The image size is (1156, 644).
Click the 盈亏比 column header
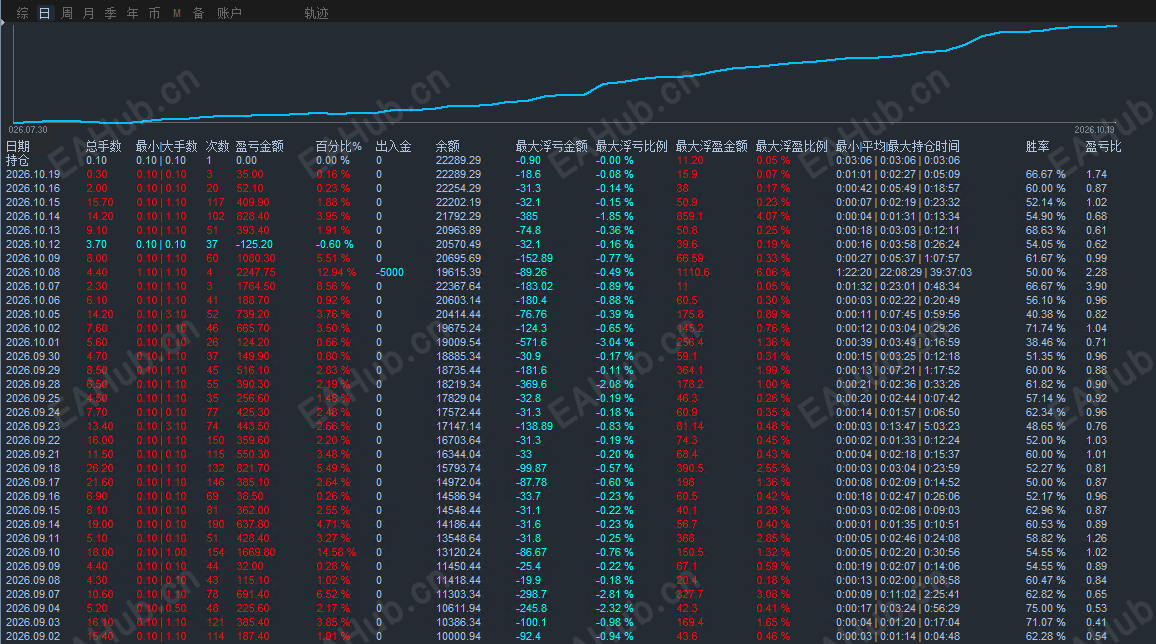(1103, 147)
